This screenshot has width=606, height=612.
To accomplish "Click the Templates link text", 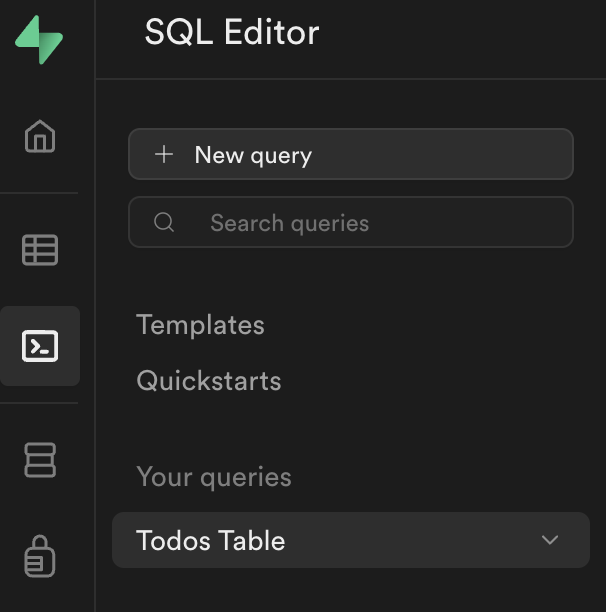I will pyautogui.click(x=200, y=325).
